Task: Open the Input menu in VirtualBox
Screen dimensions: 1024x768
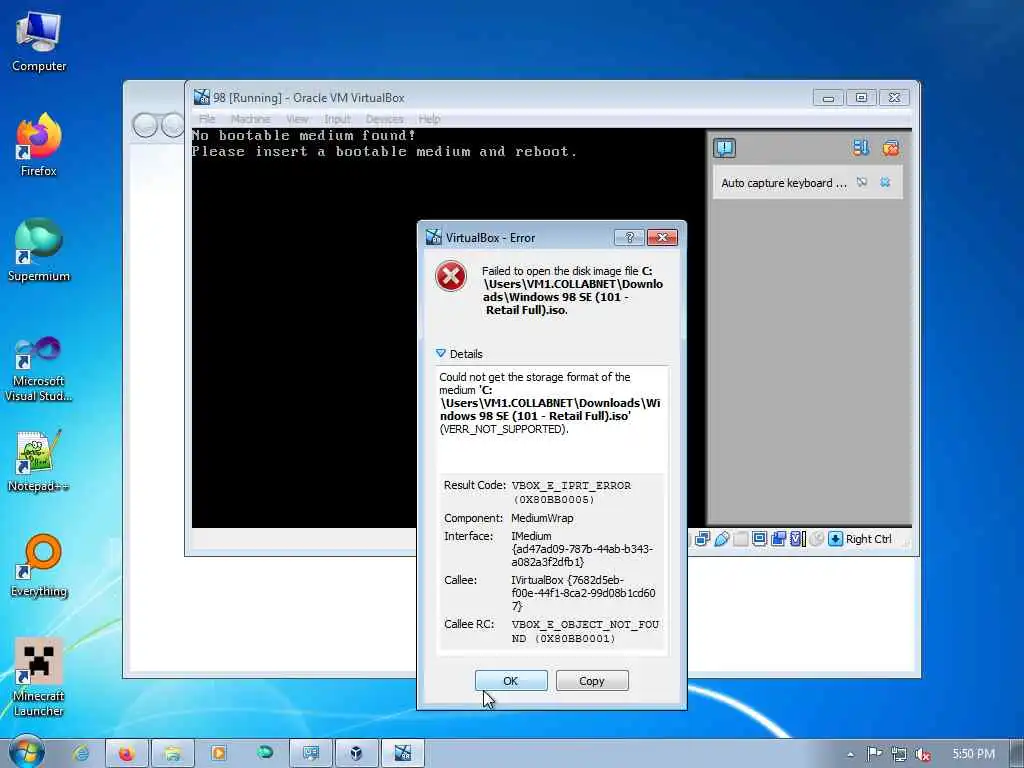Action: point(338,119)
